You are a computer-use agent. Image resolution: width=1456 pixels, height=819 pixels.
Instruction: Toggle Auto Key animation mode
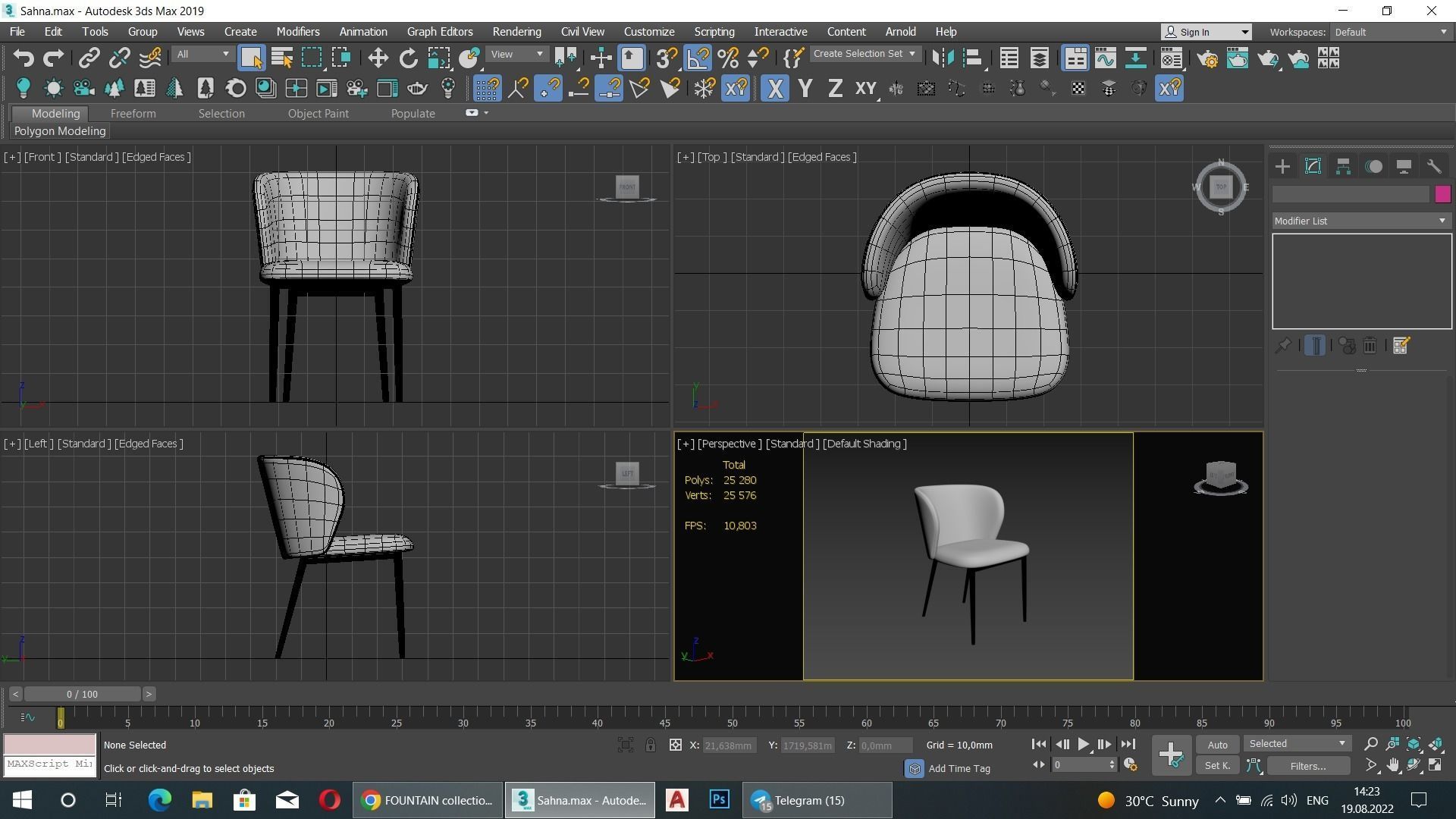tap(1217, 745)
